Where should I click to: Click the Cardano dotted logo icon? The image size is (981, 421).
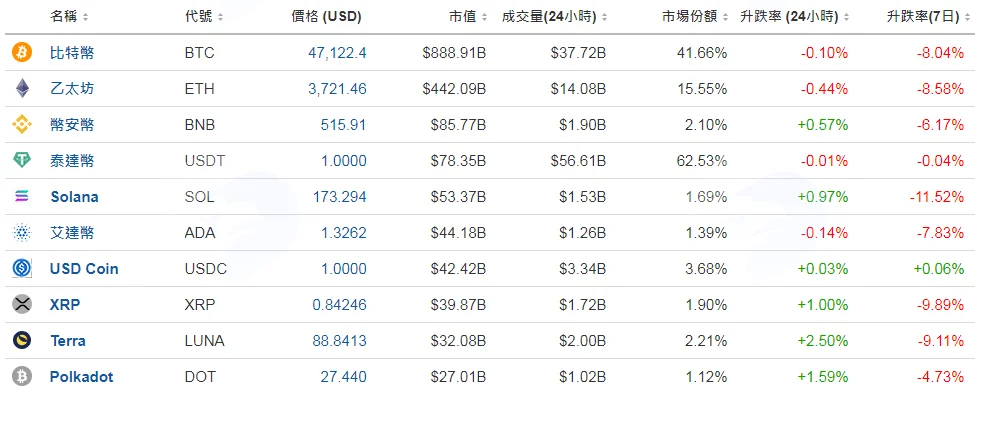22,233
